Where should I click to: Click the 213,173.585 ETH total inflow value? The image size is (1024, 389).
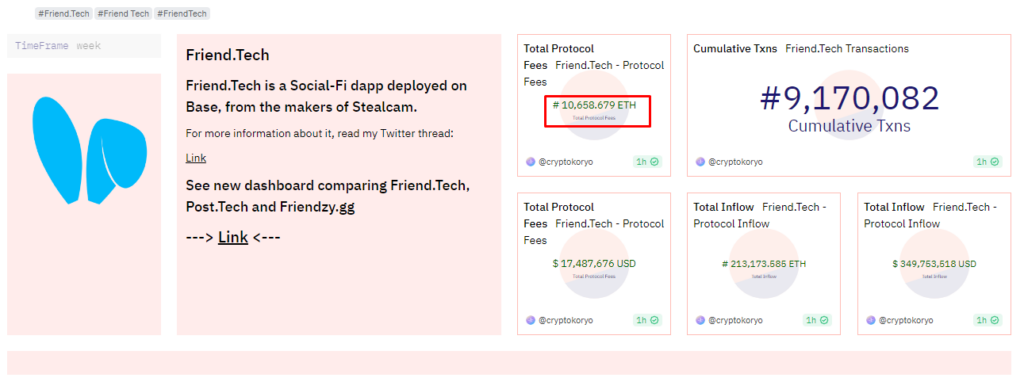[x=764, y=264]
